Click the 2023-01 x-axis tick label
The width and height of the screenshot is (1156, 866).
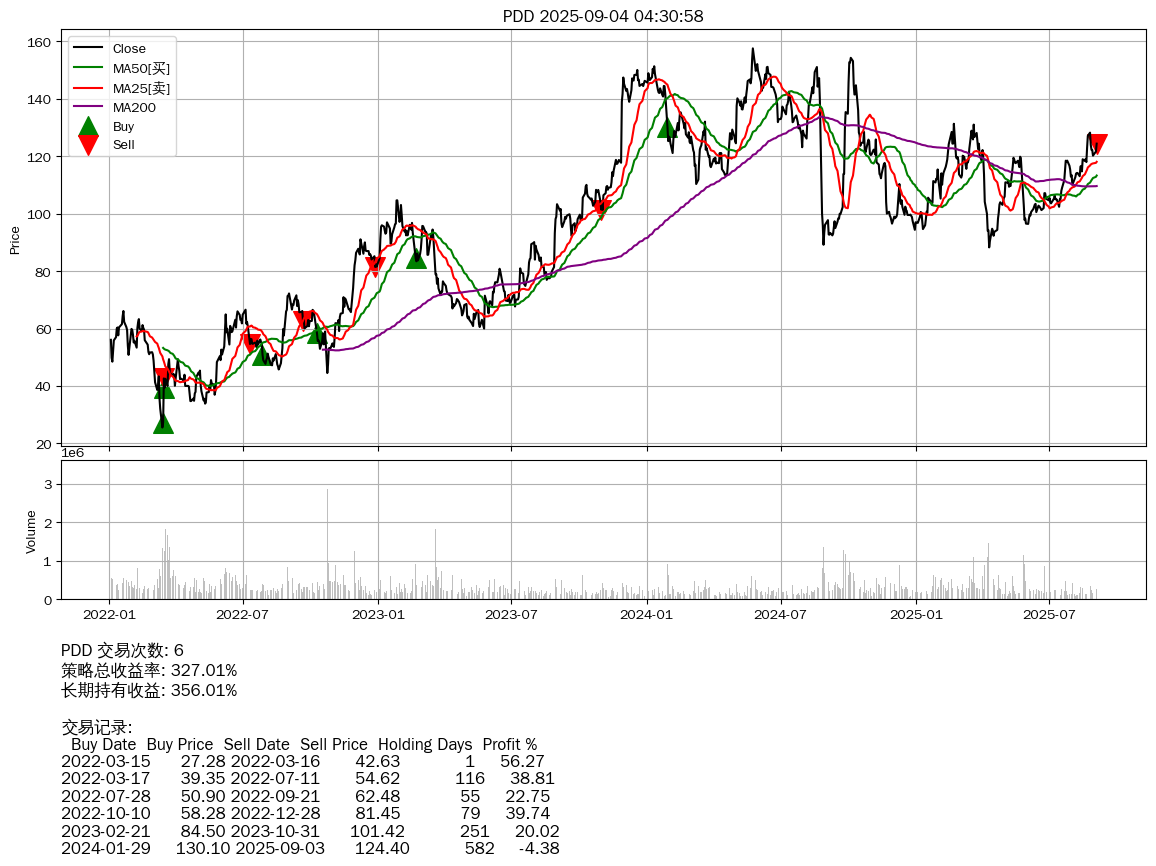[378, 613]
